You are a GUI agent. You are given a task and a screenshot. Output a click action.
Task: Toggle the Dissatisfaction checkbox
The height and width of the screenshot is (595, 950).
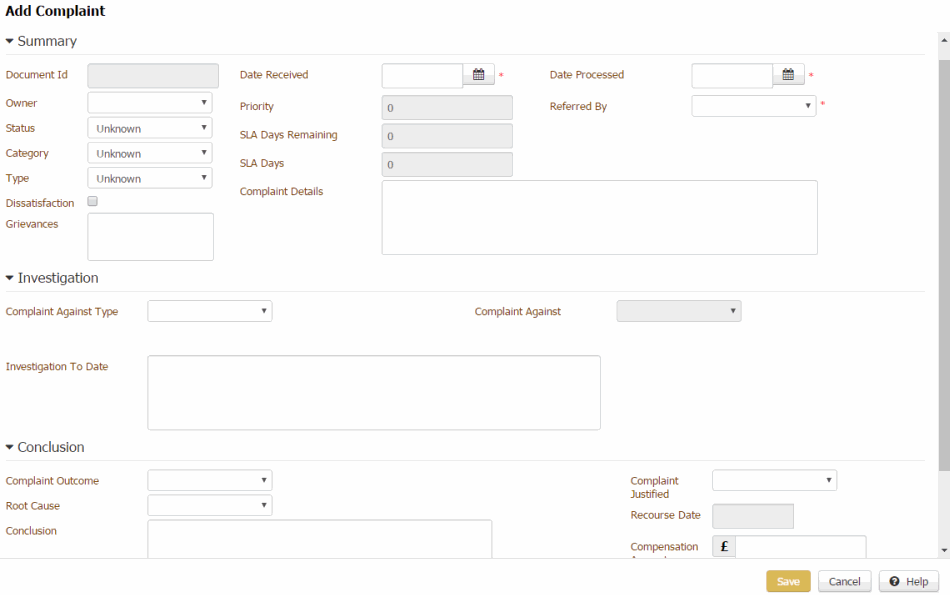coord(92,201)
